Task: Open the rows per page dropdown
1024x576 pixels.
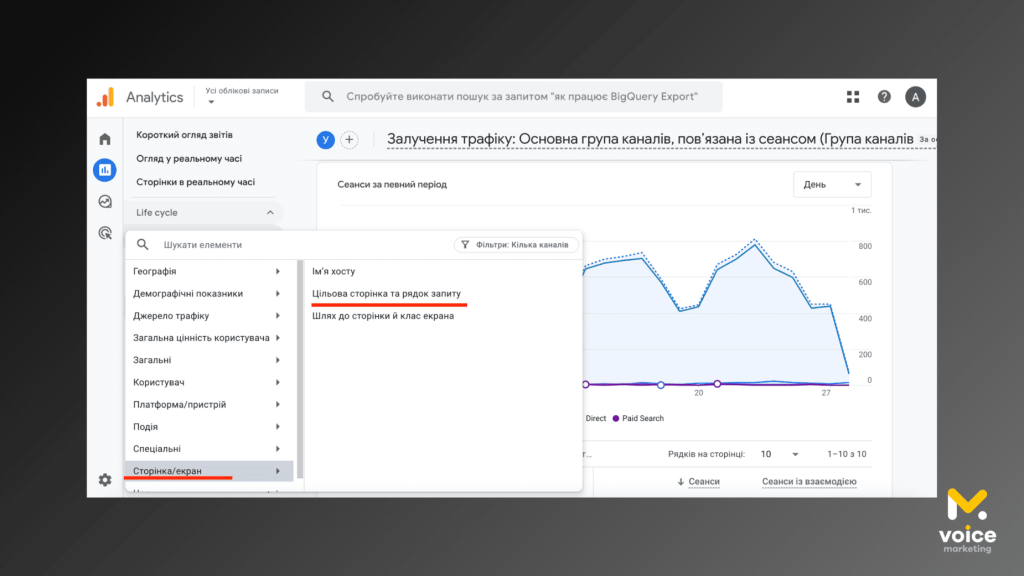Action: point(780,454)
